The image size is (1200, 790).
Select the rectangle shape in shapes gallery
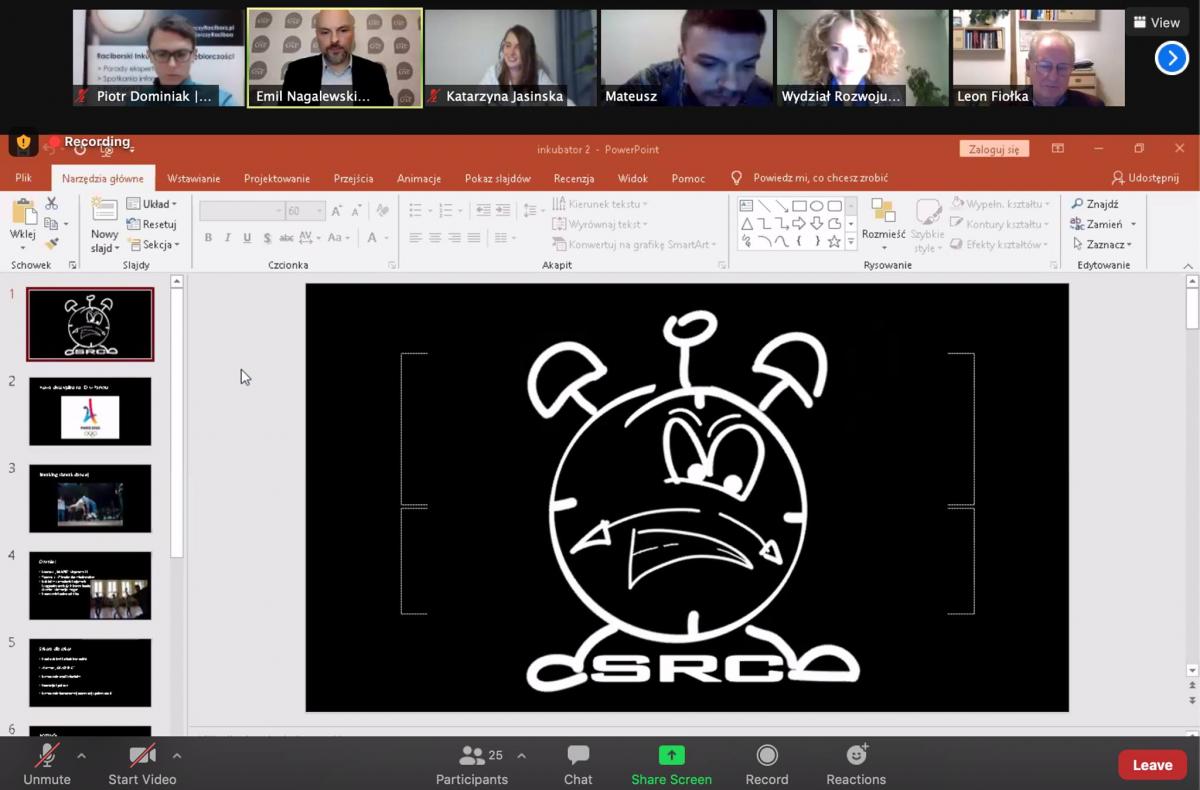click(x=799, y=206)
